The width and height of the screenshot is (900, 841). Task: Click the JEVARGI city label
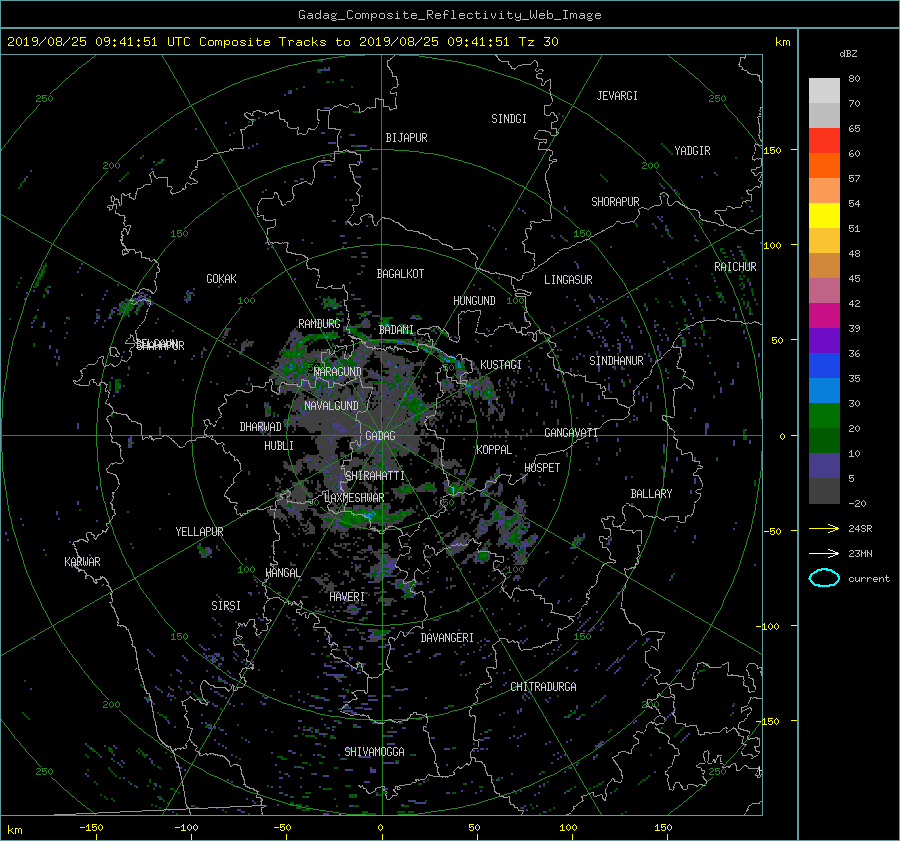point(617,96)
